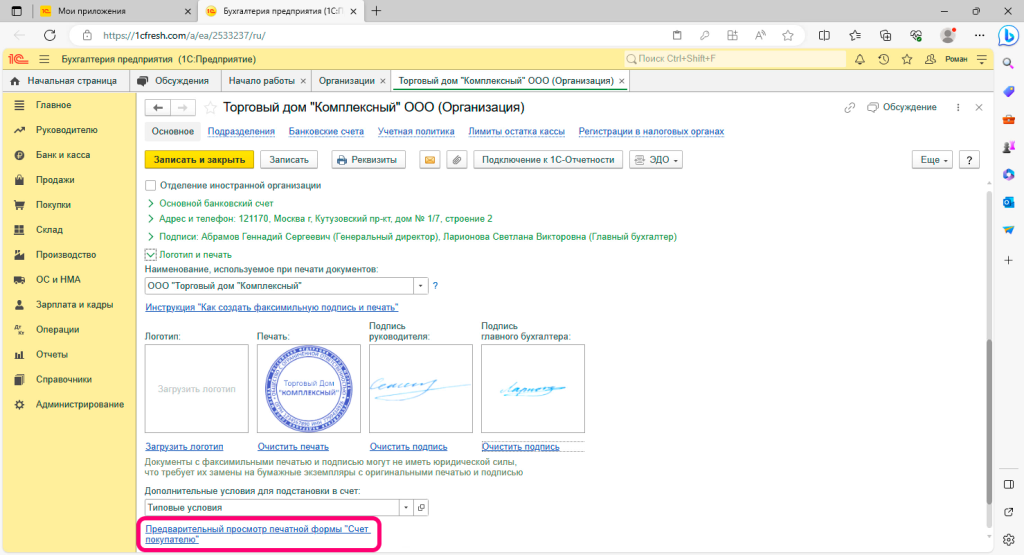This screenshot has height=555, width=1024.
Task: Click the notifications bell icon in 1C header
Action: click(859, 59)
